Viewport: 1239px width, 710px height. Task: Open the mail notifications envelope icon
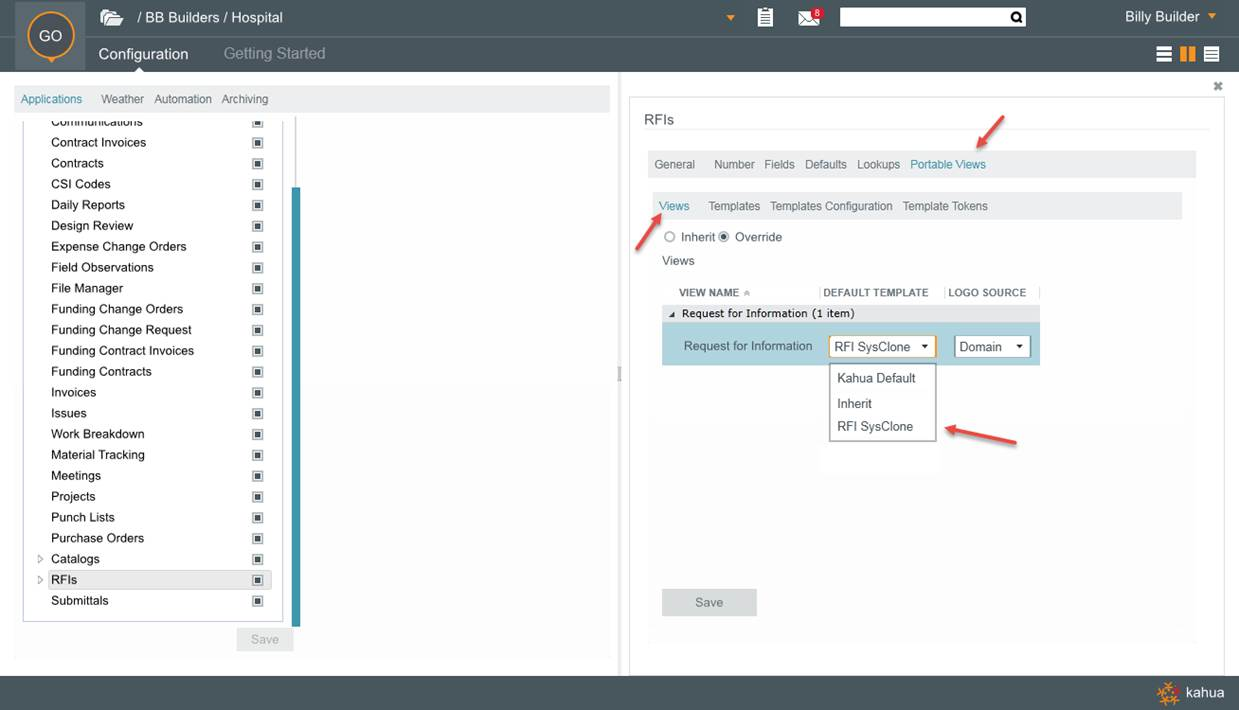[x=809, y=17]
